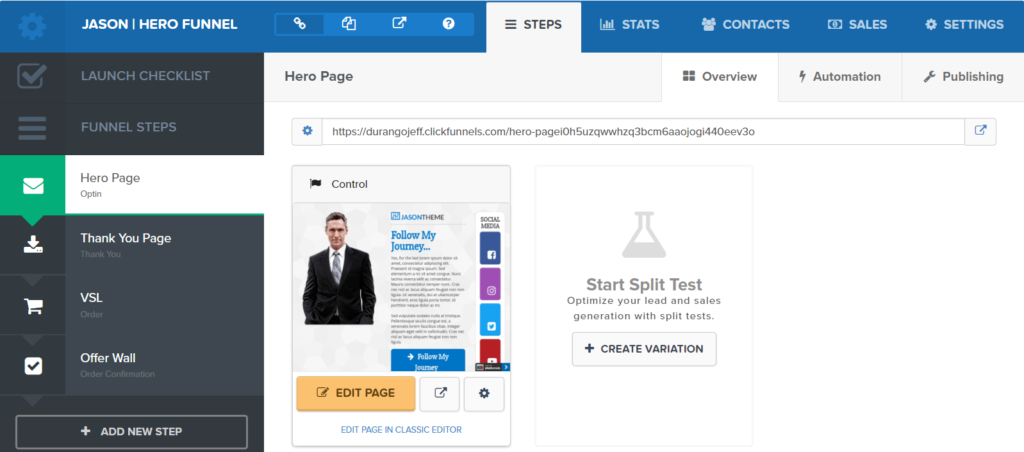The image size is (1024, 452).
Task: Switch to the Automation tab
Action: 840,77
